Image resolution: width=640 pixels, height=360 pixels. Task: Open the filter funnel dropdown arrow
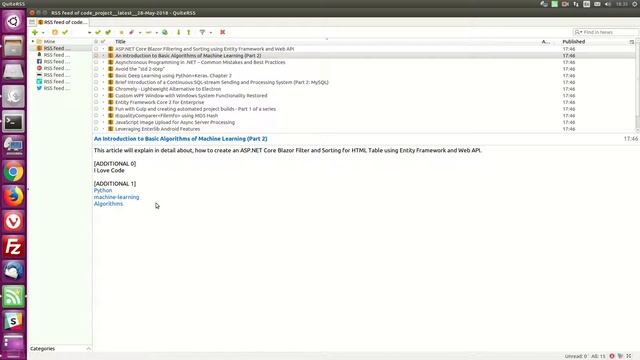pyautogui.click(x=211, y=33)
